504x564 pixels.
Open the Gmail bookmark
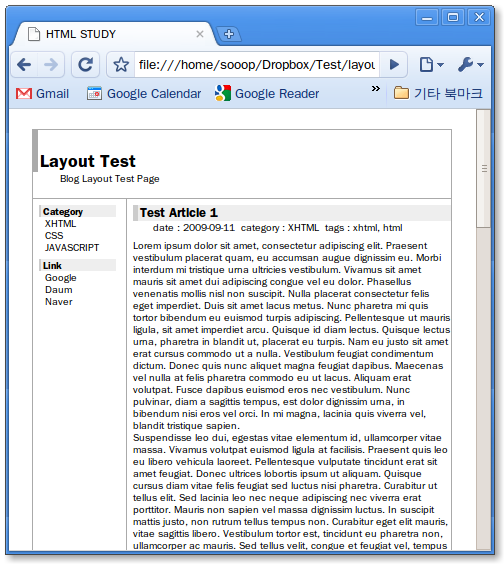pyautogui.click(x=42, y=94)
